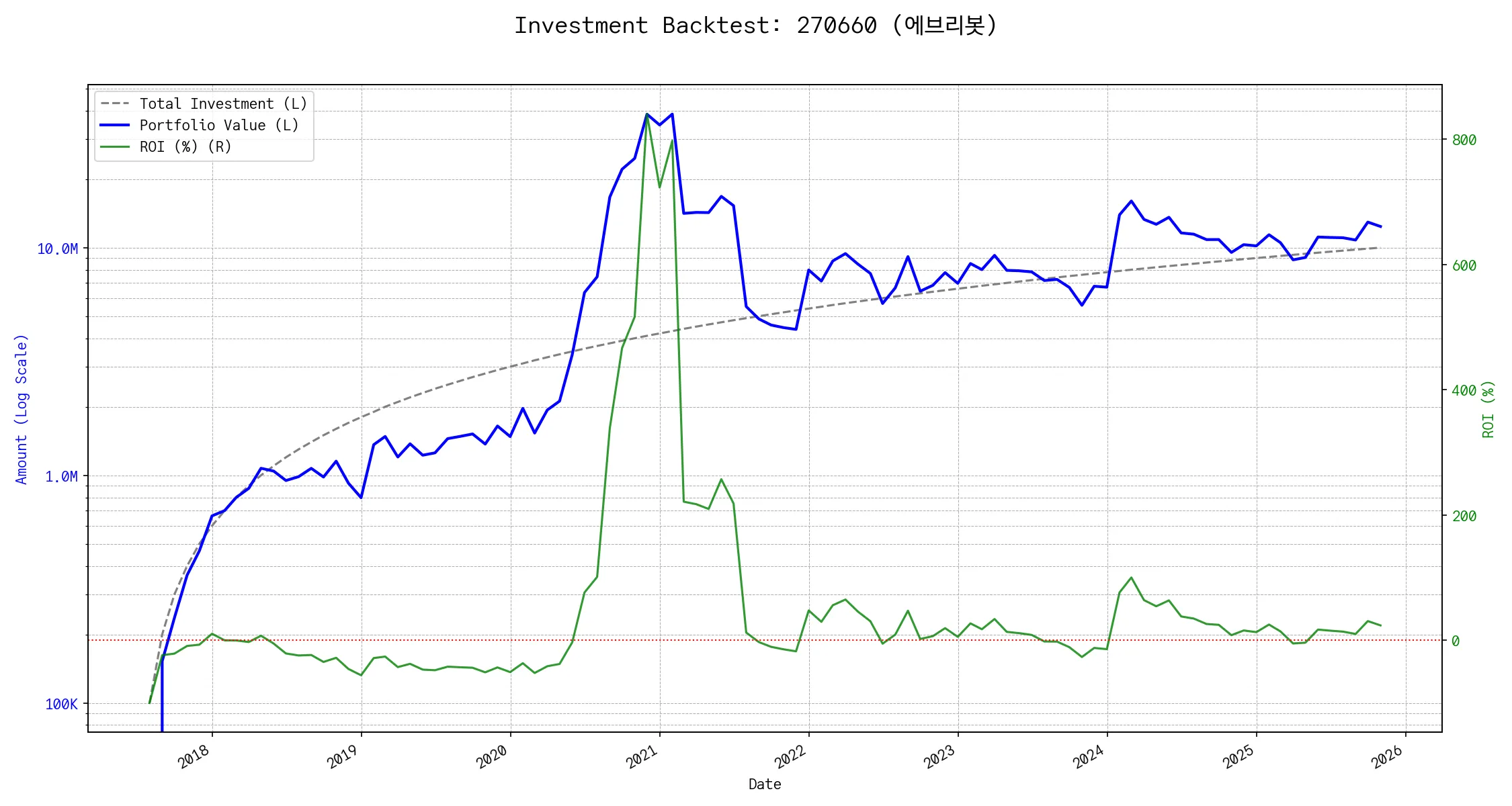Viewport: 1512px width, 806px height.
Task: Click the 0 right axis tick label
Action: click(x=1456, y=641)
